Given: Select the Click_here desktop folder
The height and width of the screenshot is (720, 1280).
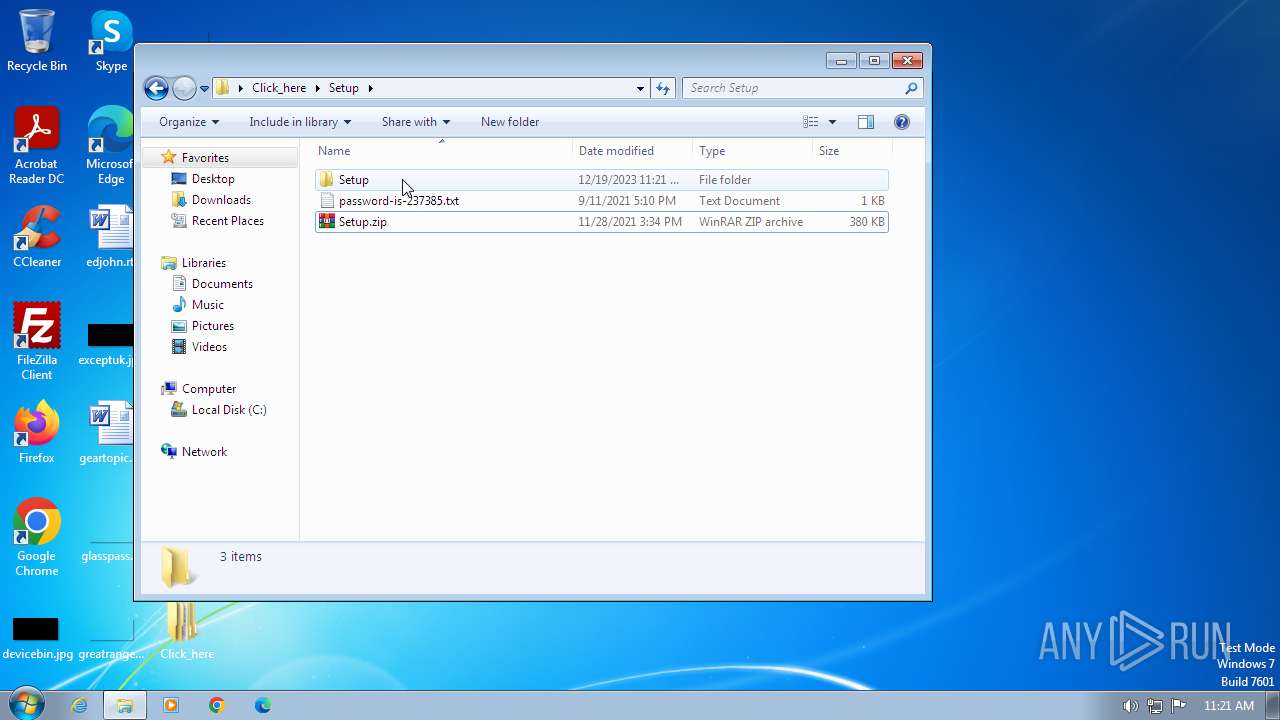Looking at the screenshot, I should pos(187,631).
